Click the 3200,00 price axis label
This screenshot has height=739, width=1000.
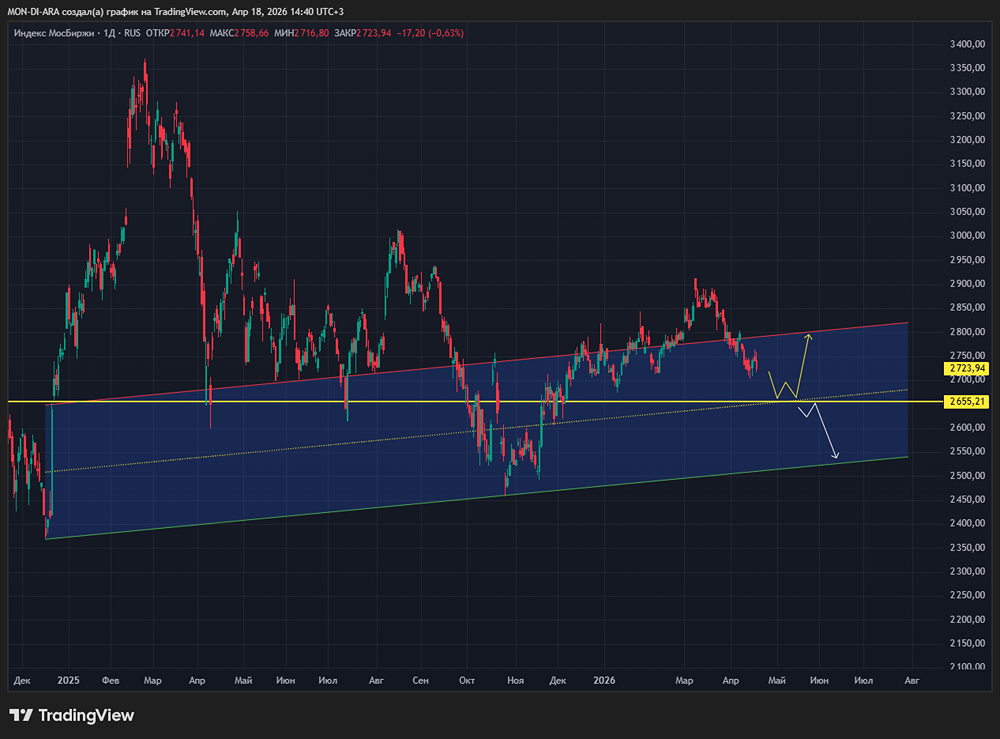coord(967,140)
